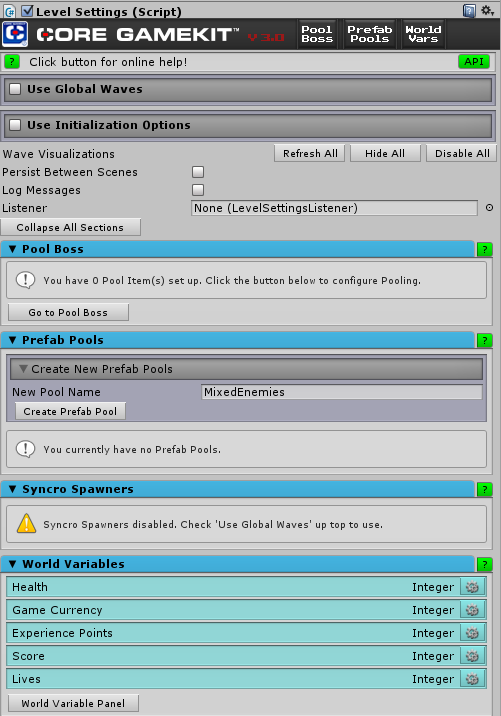The height and width of the screenshot is (716, 501).
Task: Click the Core GameKit logo icon
Action: pos(15,34)
